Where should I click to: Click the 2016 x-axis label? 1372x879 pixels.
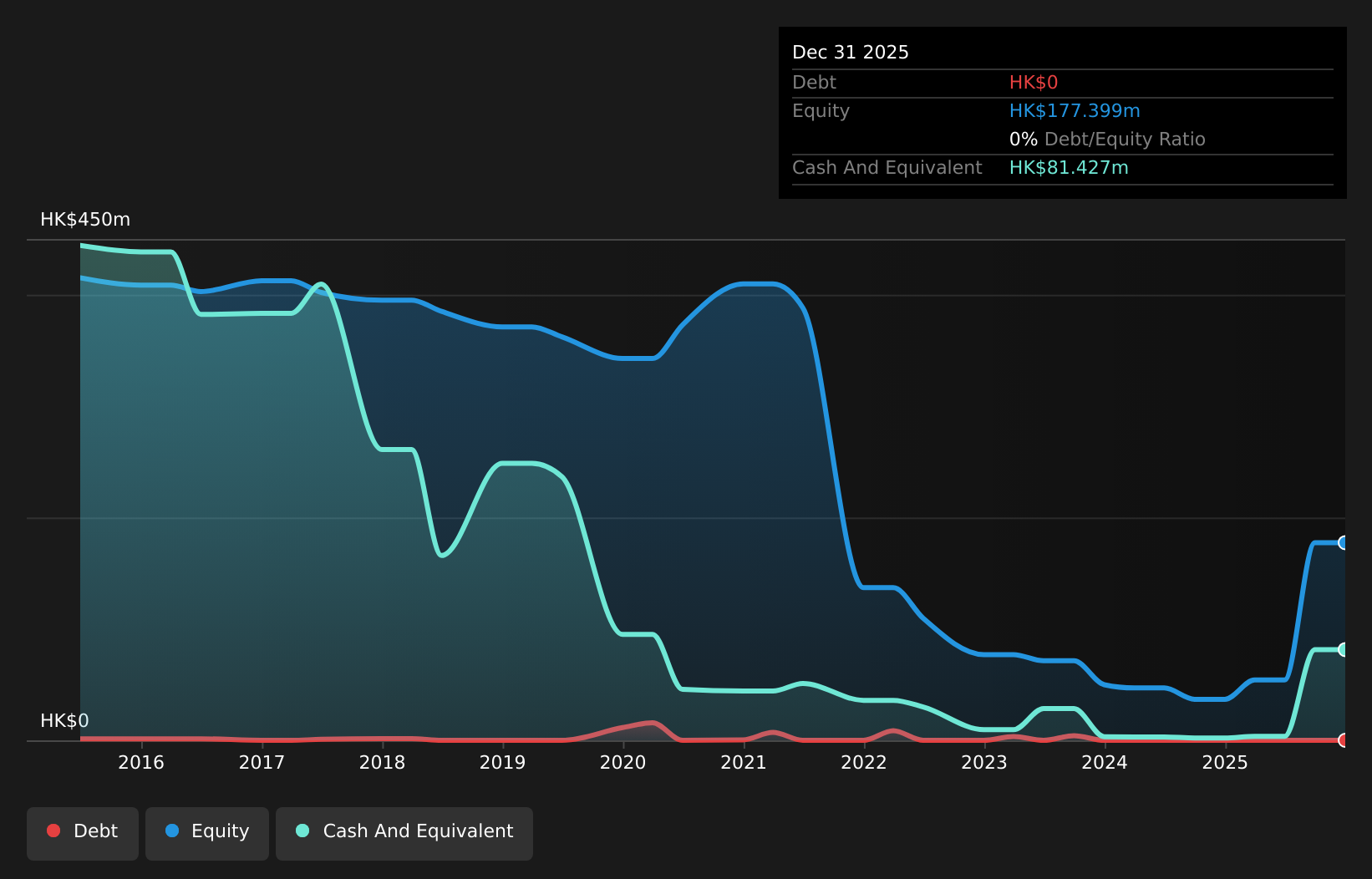tap(141, 762)
